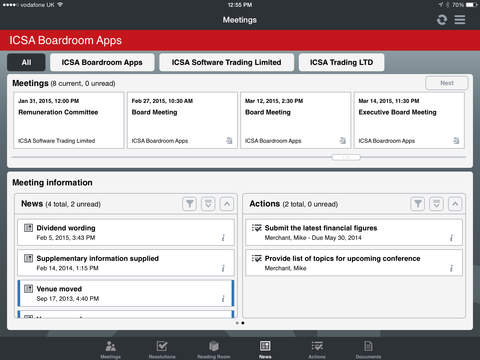
Task: Click the news icon beside Venue moved
Action: pos(28,289)
